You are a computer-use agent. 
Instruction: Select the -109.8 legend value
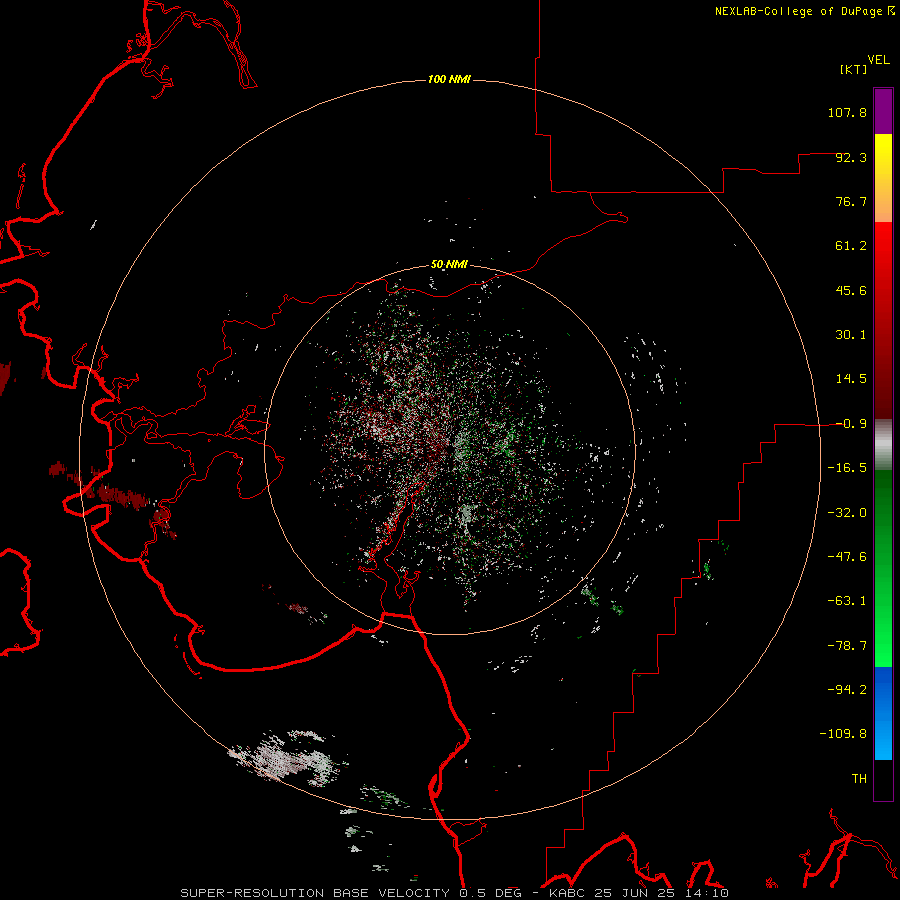pyautogui.click(x=843, y=734)
